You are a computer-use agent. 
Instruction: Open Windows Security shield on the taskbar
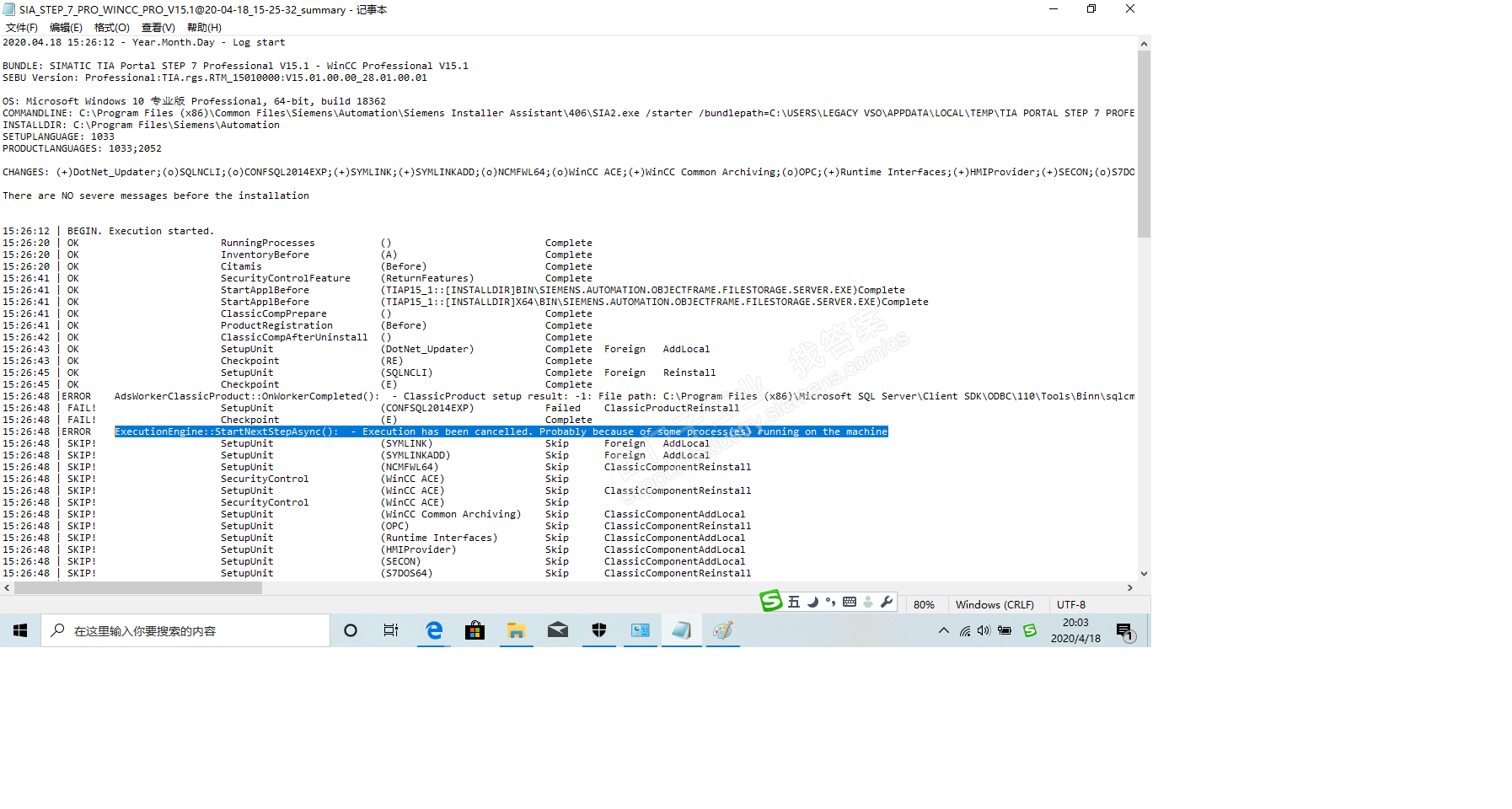(599, 630)
